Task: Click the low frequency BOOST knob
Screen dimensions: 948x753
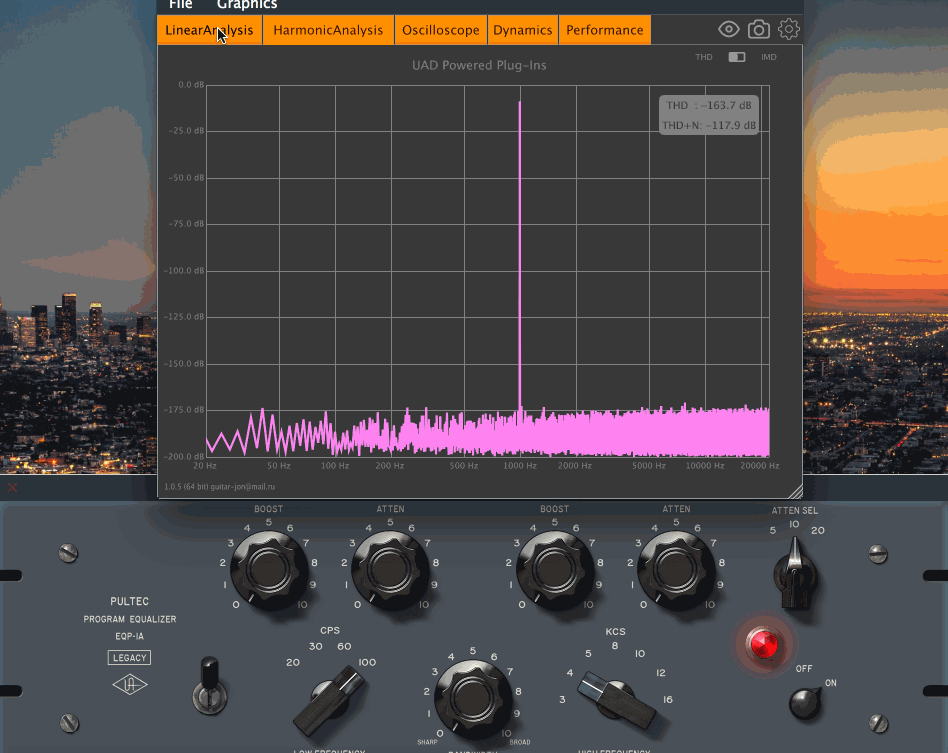Action: (269, 569)
